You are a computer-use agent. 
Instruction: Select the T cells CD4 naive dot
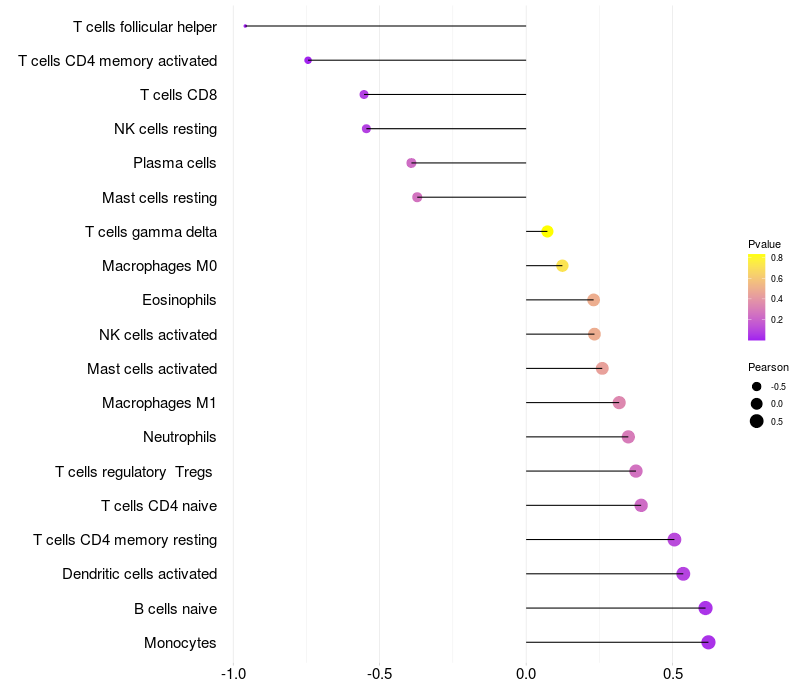(641, 506)
